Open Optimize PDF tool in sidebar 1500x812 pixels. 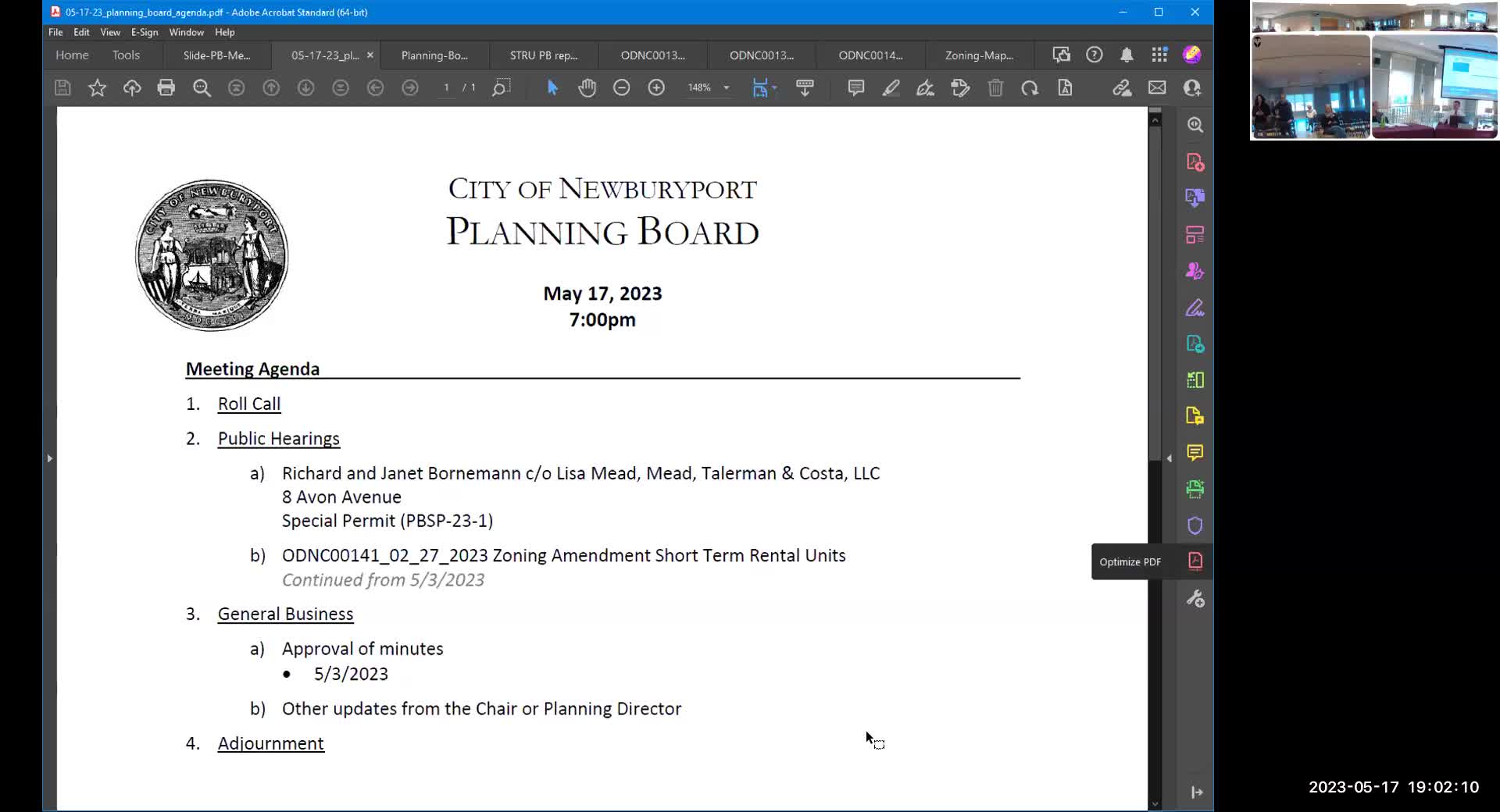tap(1195, 561)
